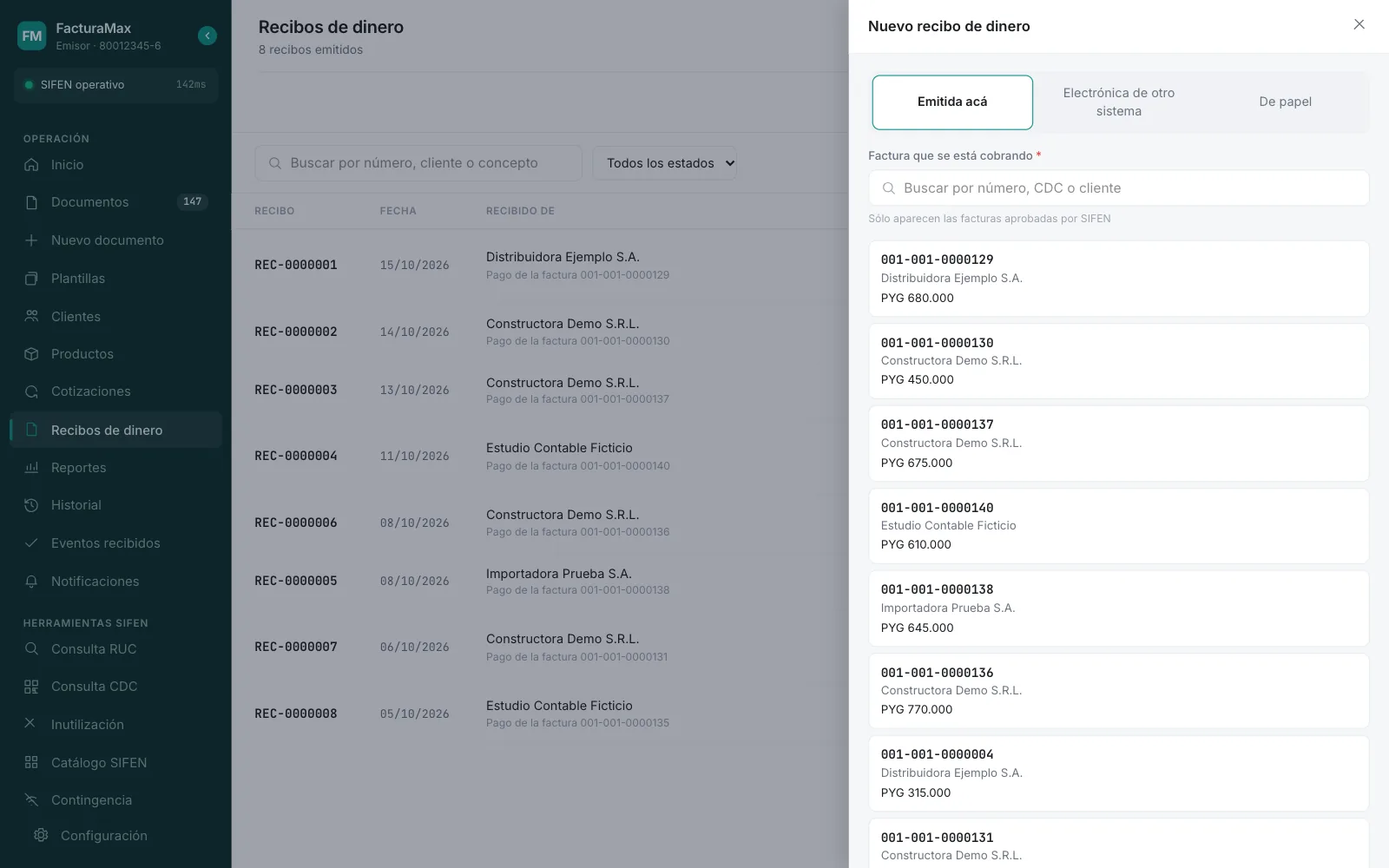Focus the invoice search by número, CDC o cliente
Screen dimensions: 1389x868
coord(1118,188)
